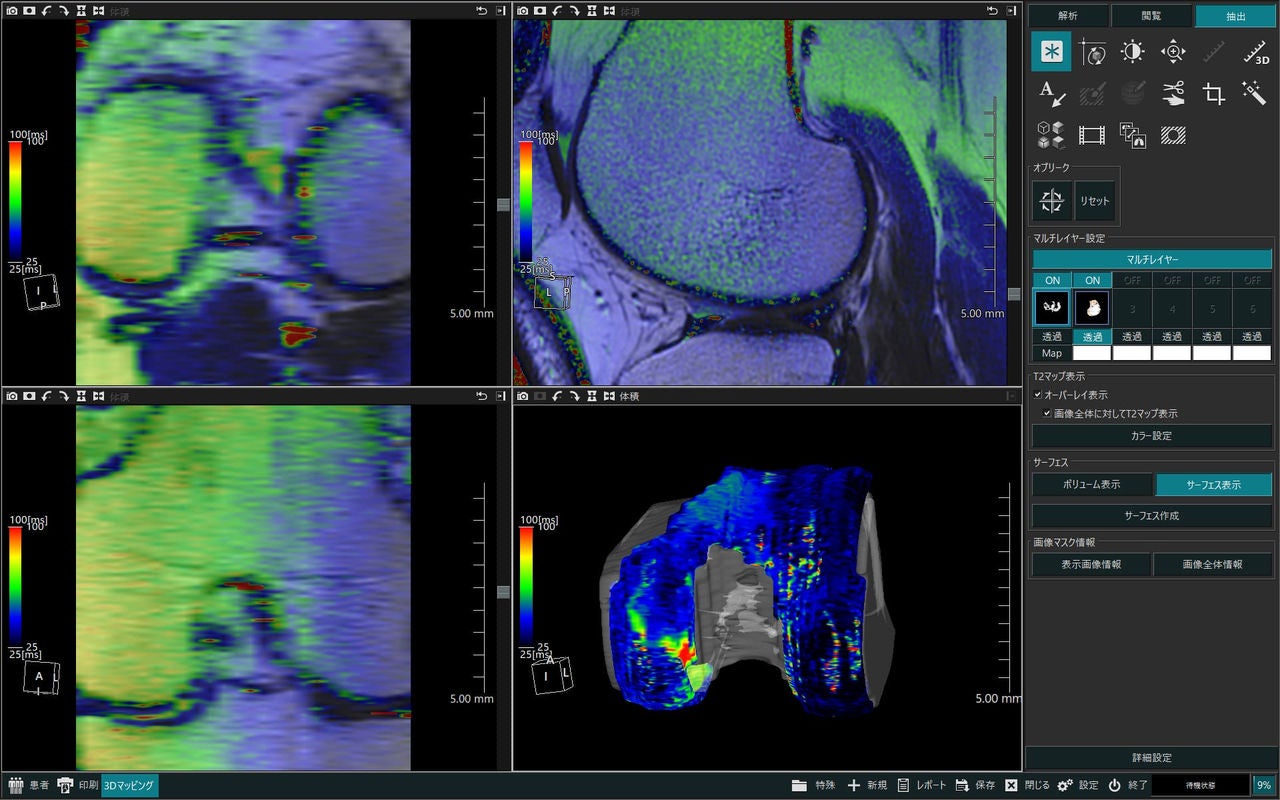This screenshot has height=800, width=1280.
Task: Select the brightness/contrast window level tool
Action: tap(1133, 52)
